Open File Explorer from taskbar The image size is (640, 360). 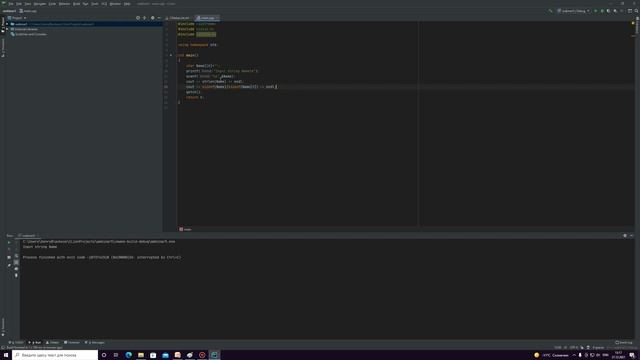click(x=141, y=355)
